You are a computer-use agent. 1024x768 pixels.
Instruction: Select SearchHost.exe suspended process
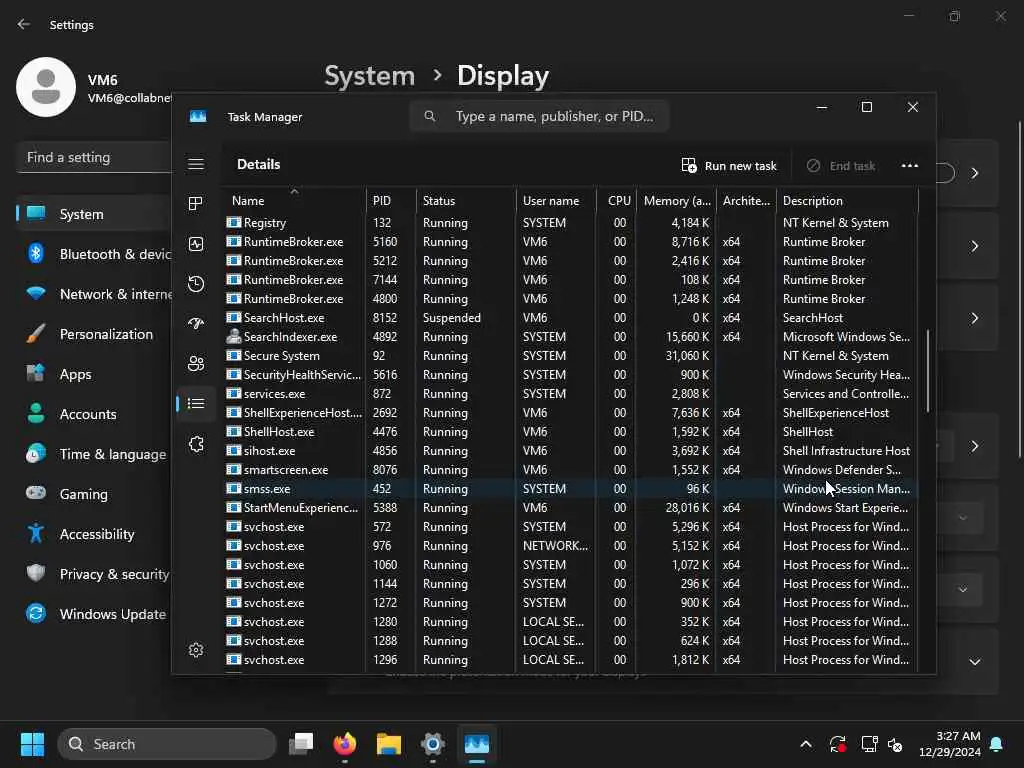pyautogui.click(x=571, y=317)
